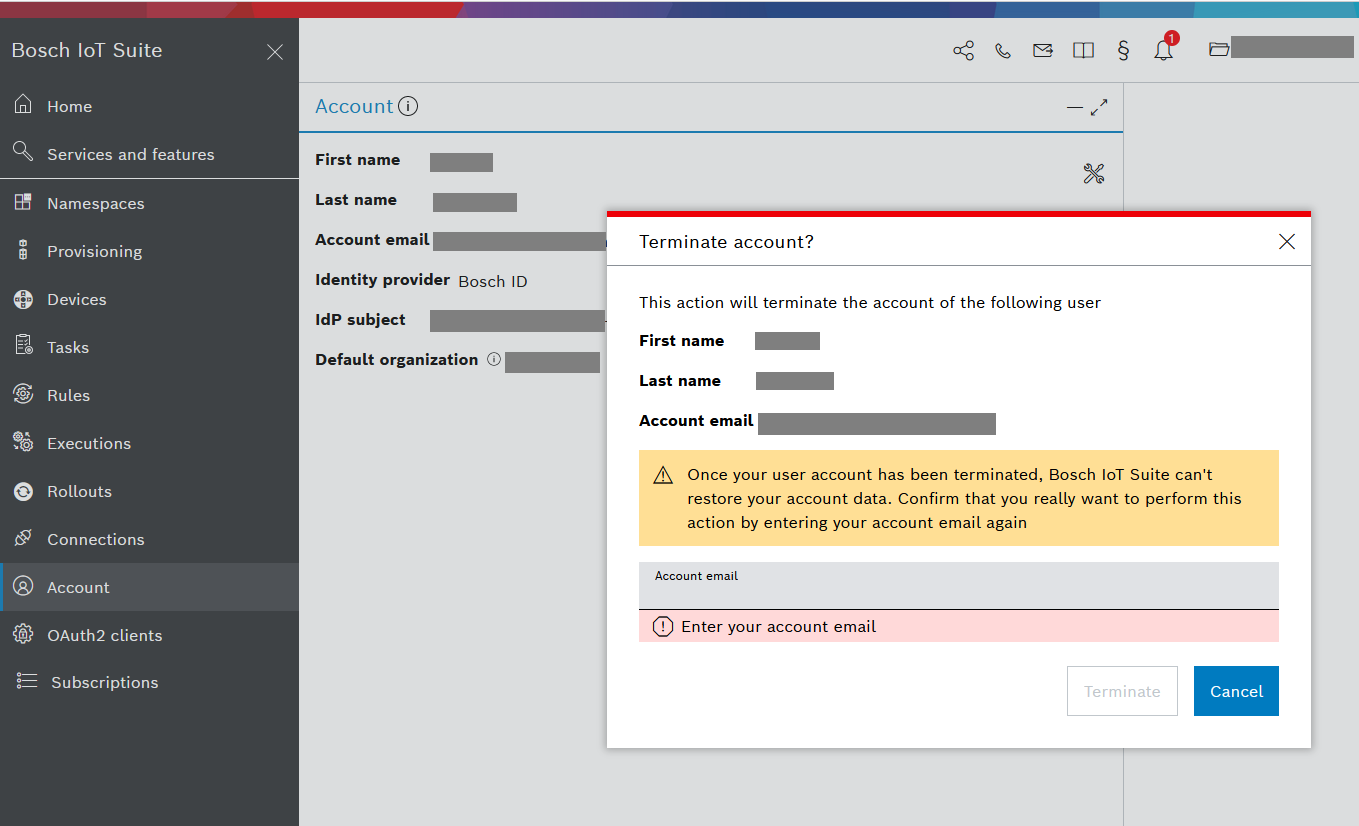
Task: Select Account in sidebar
Action: click(x=150, y=587)
